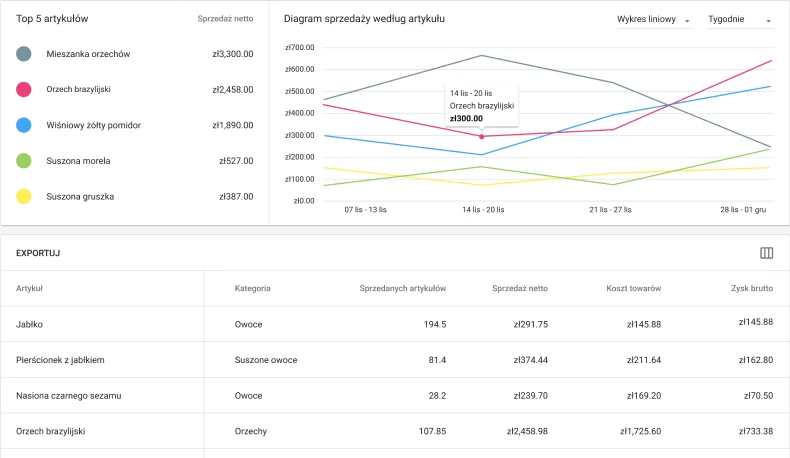Click the Koszt towarów column header
This screenshot has width=790, height=458.
pos(633,288)
